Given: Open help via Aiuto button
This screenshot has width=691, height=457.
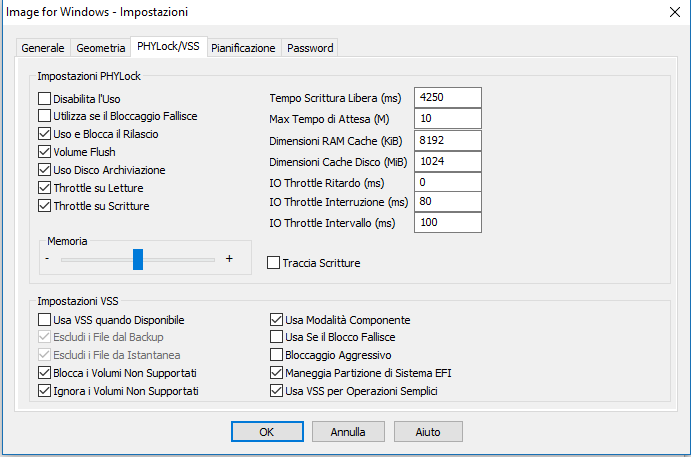Looking at the screenshot, I should point(428,432).
